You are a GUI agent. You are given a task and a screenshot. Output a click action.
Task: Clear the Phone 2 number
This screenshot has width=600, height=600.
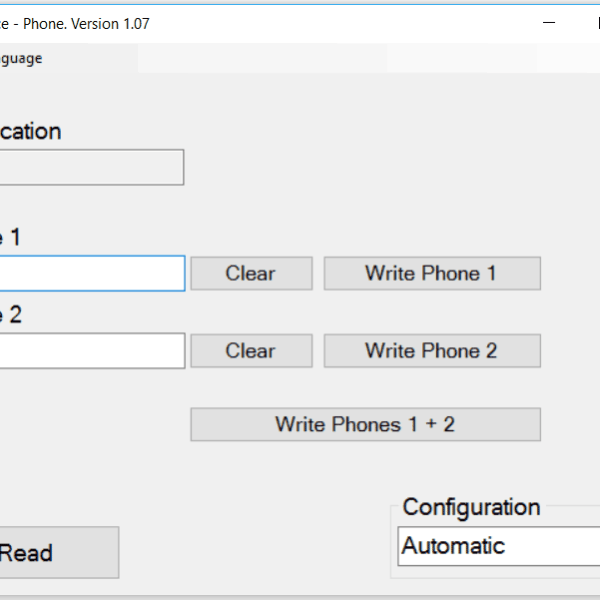tap(251, 351)
